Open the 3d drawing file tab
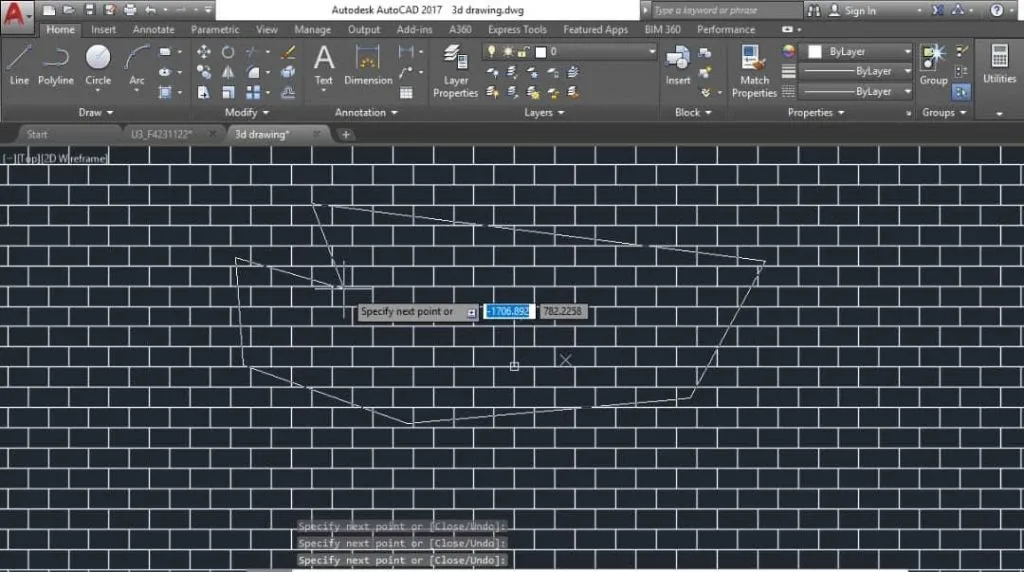Image resolution: width=1024 pixels, height=572 pixels. coord(262,134)
